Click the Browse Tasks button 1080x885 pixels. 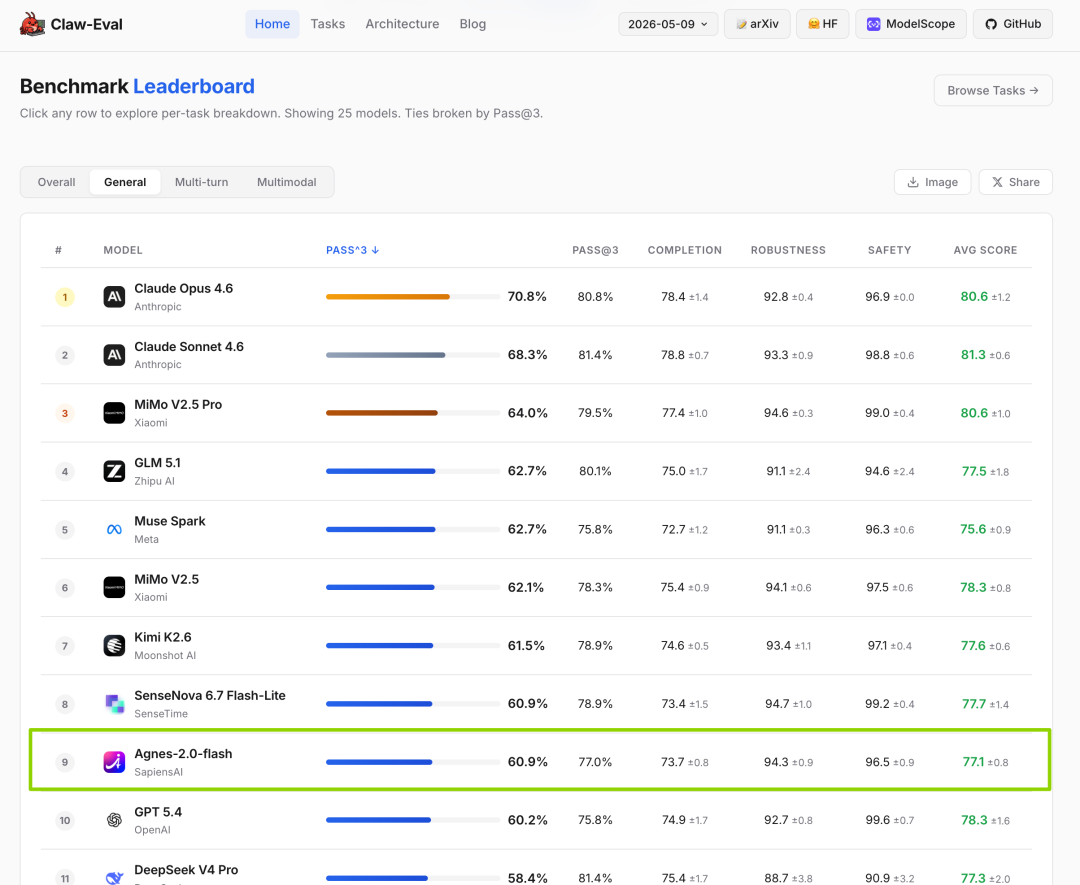993,90
